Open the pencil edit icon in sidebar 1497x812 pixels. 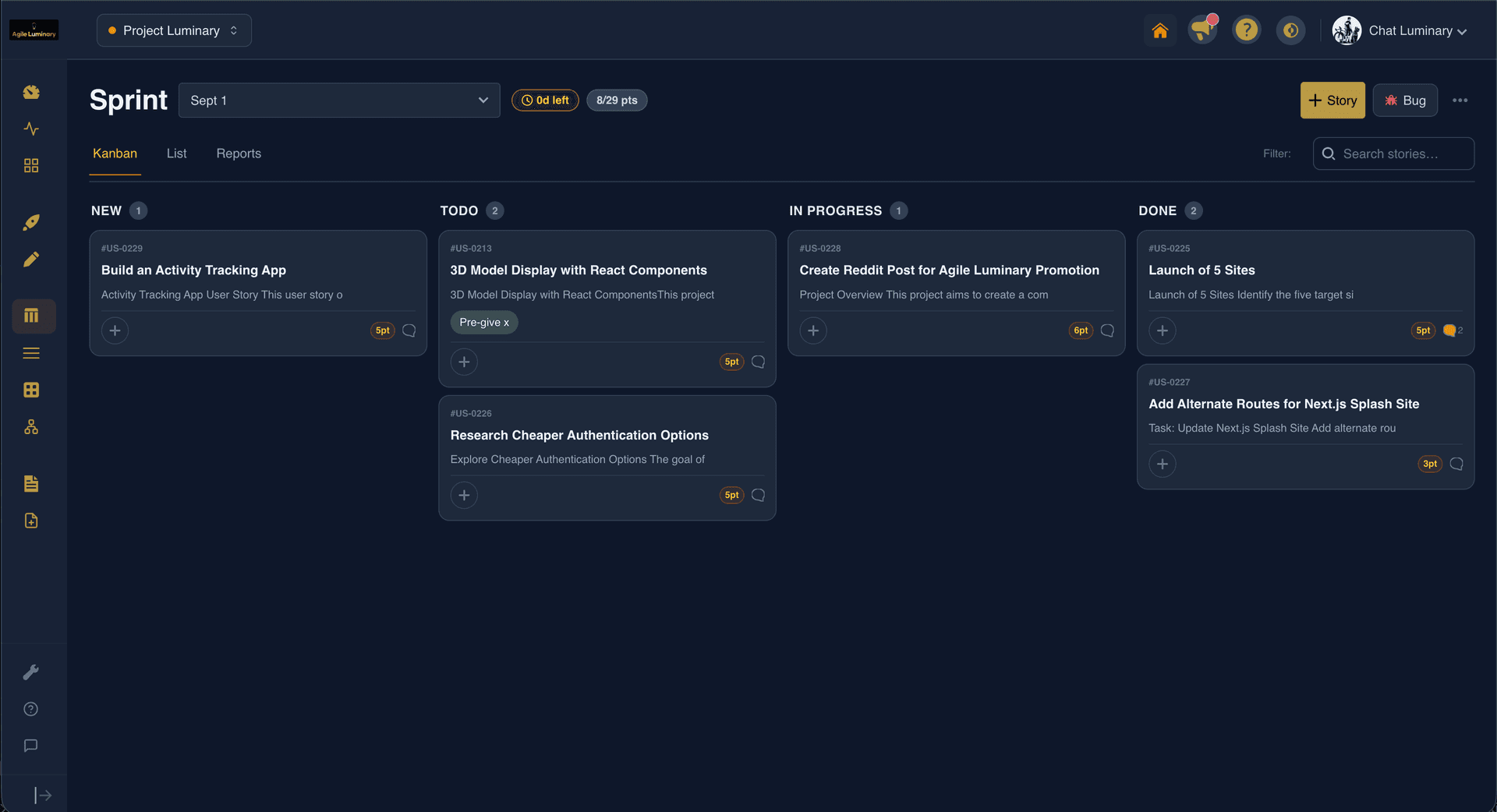[x=31, y=259]
